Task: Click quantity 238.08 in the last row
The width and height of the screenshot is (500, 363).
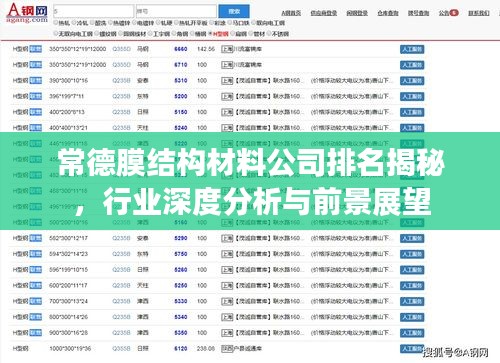Action: click(x=206, y=349)
